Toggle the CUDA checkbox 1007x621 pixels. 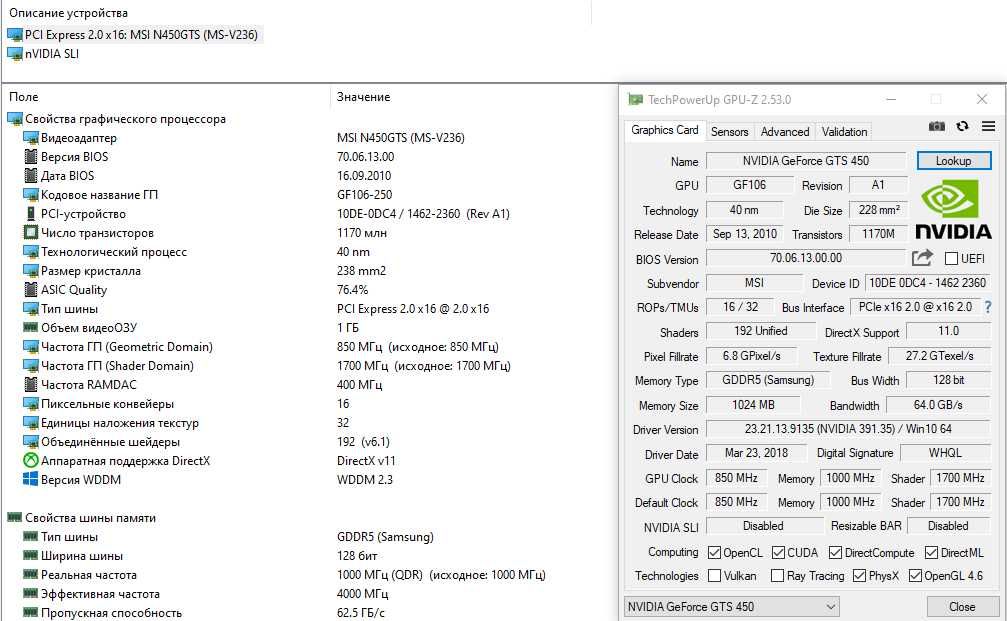[x=778, y=553]
